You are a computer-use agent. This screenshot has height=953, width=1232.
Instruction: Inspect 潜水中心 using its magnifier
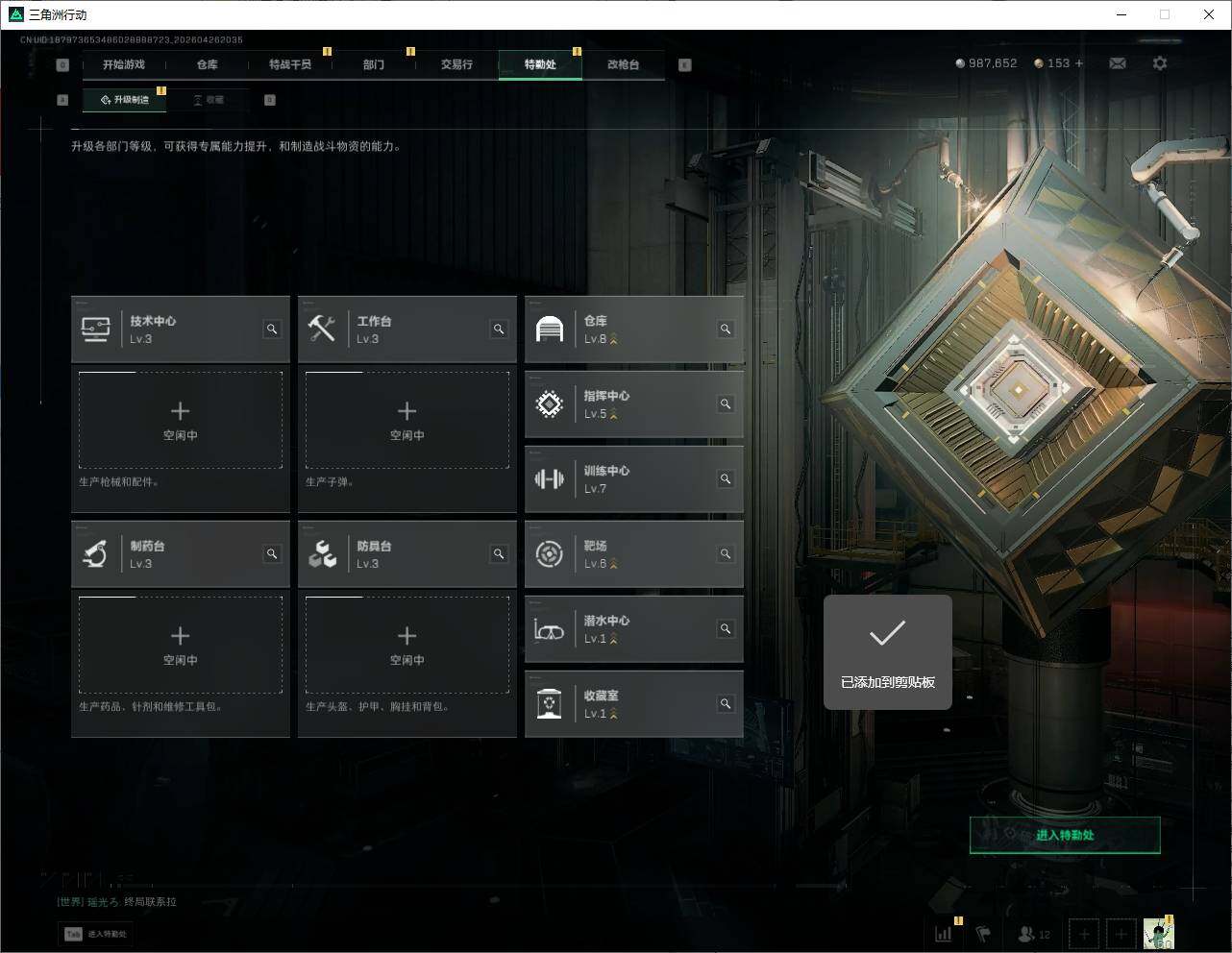pos(726,629)
